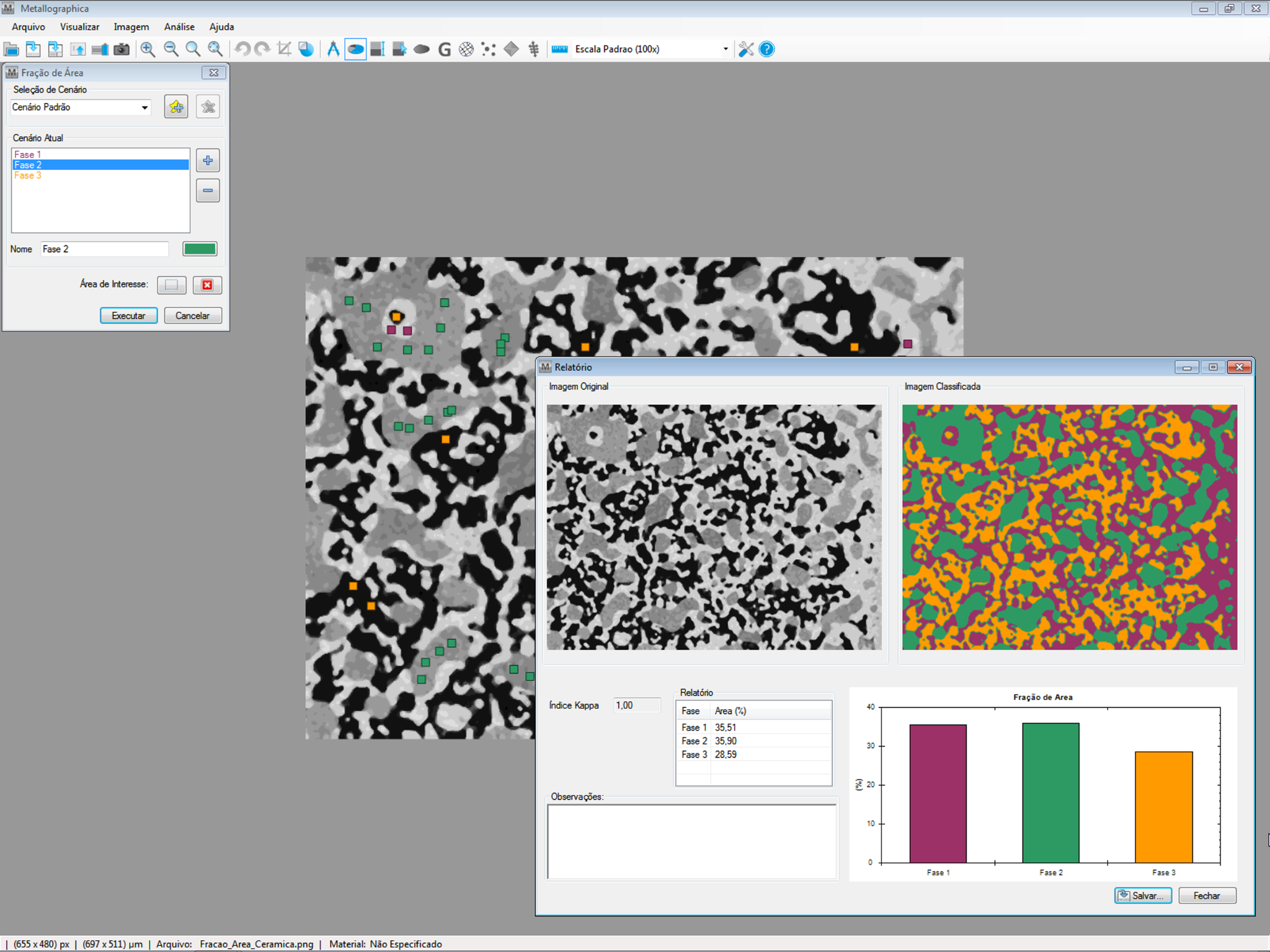The height and width of the screenshot is (952, 1270).
Task: Click the dendrite spacing analysis icon
Action: 533,49
